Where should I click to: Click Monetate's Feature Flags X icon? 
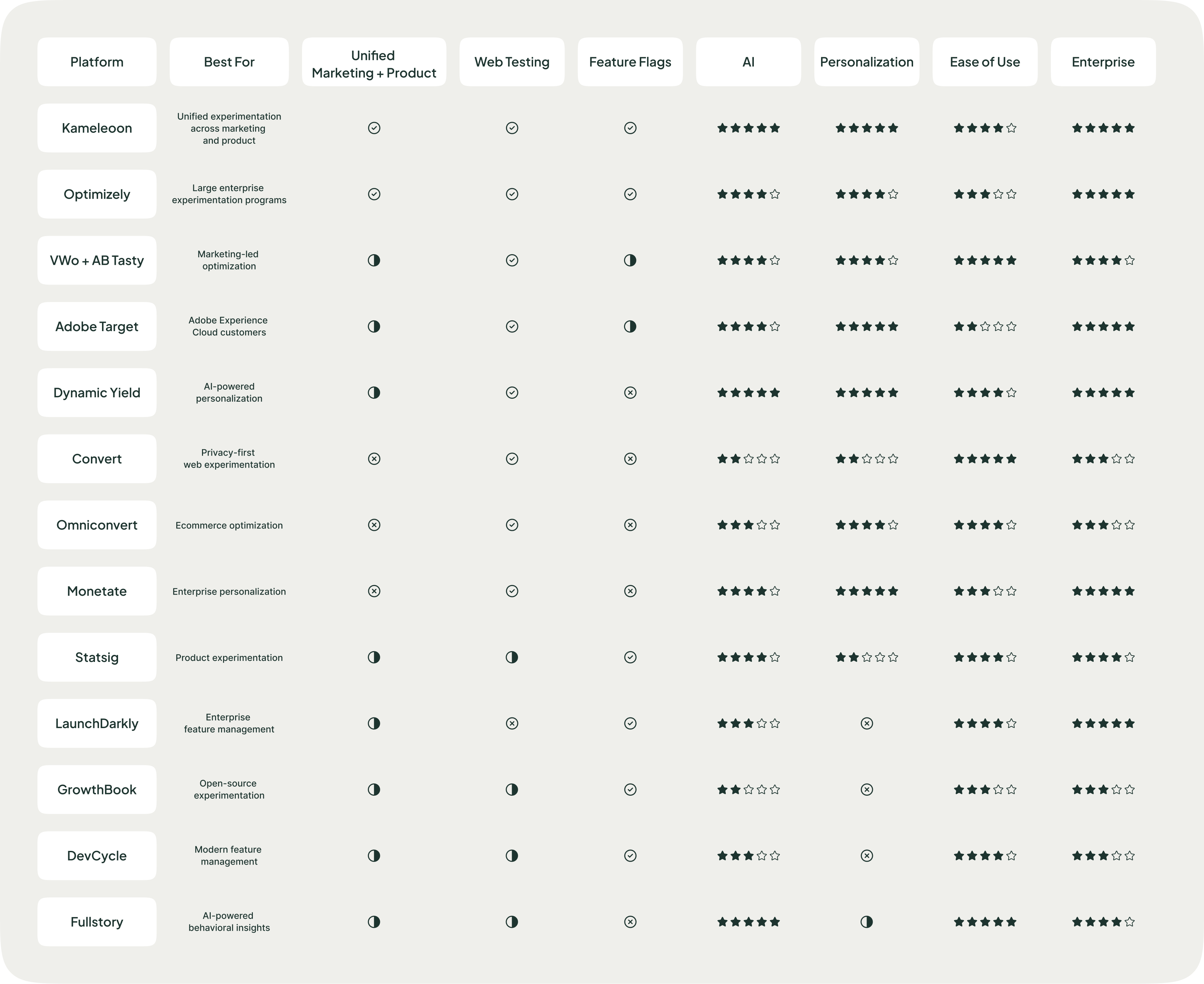click(630, 591)
